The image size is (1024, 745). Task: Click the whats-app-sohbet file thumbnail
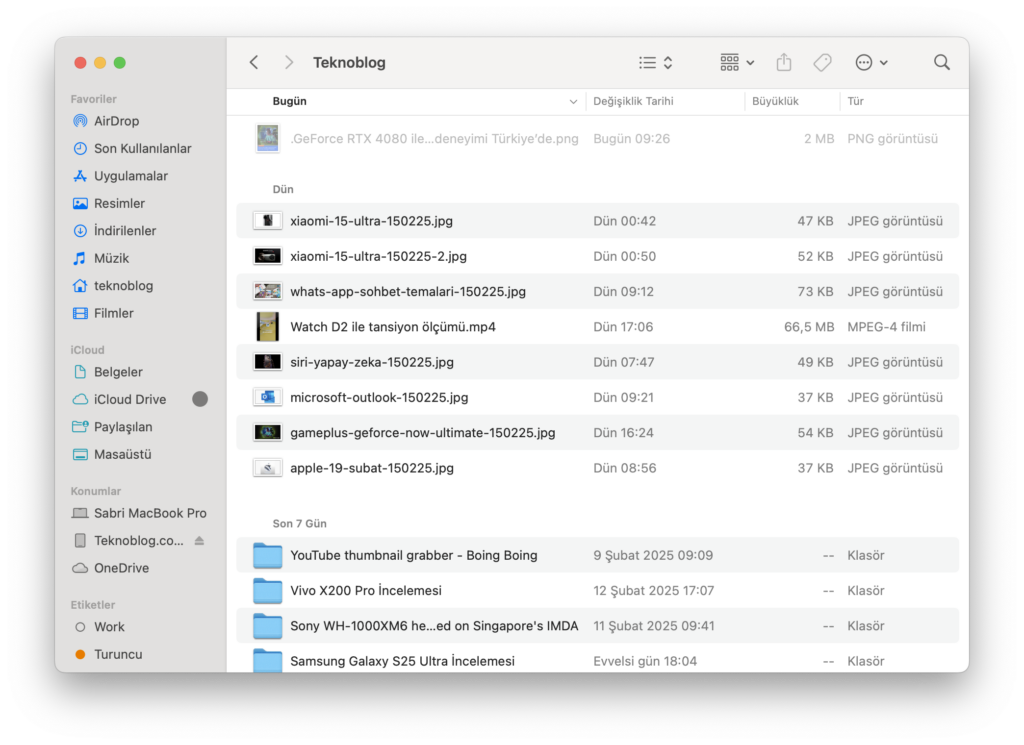[x=267, y=291]
